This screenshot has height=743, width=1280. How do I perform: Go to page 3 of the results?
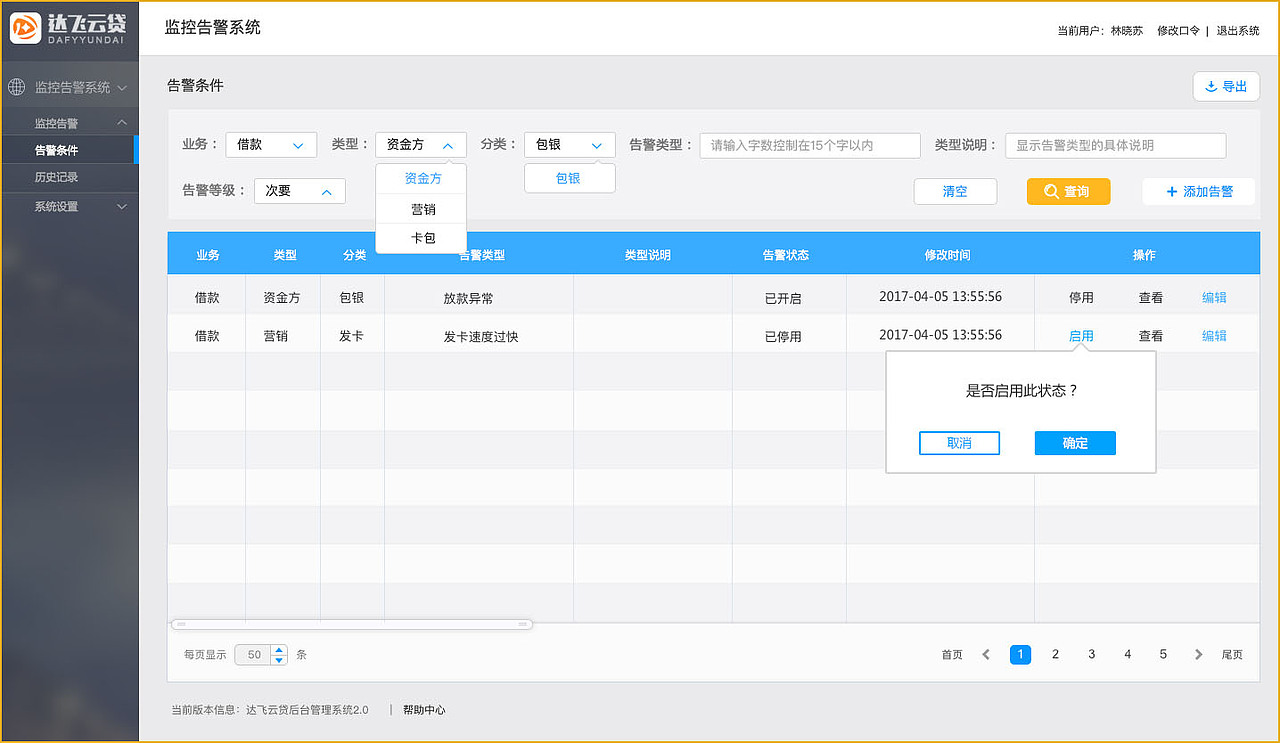pos(1091,654)
